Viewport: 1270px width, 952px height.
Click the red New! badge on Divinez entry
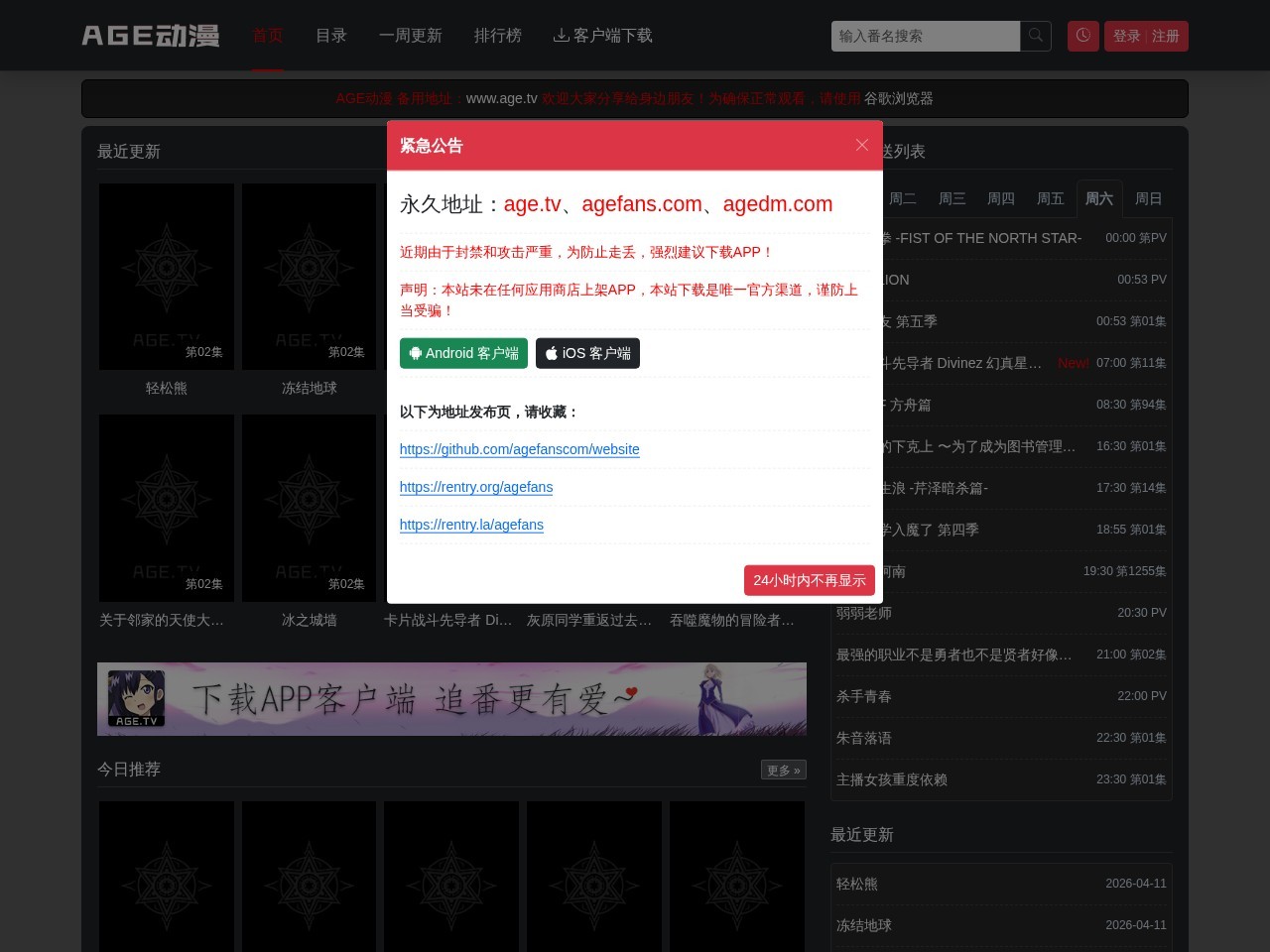(x=1073, y=363)
